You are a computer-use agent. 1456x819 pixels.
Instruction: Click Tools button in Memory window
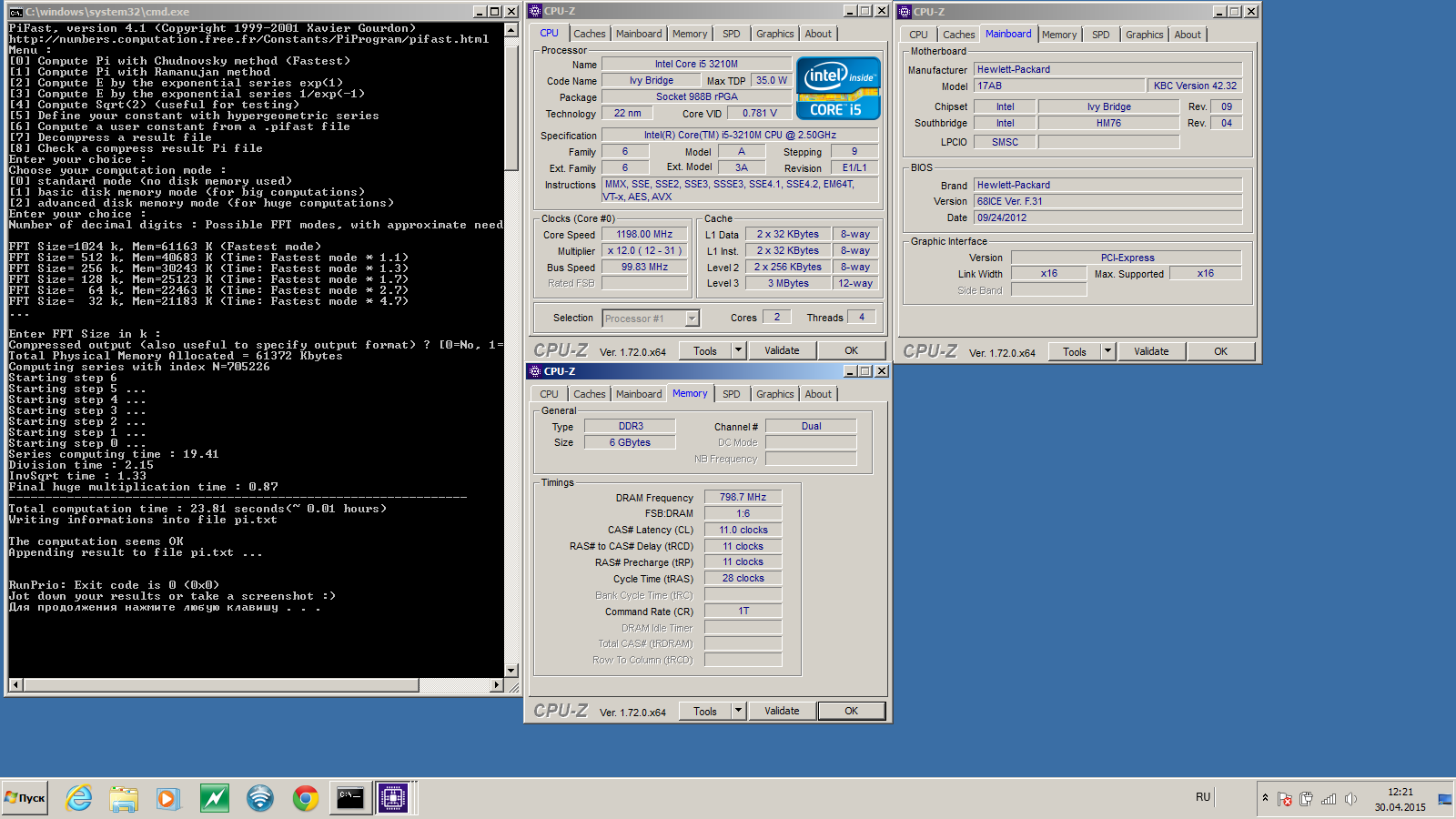coord(705,711)
